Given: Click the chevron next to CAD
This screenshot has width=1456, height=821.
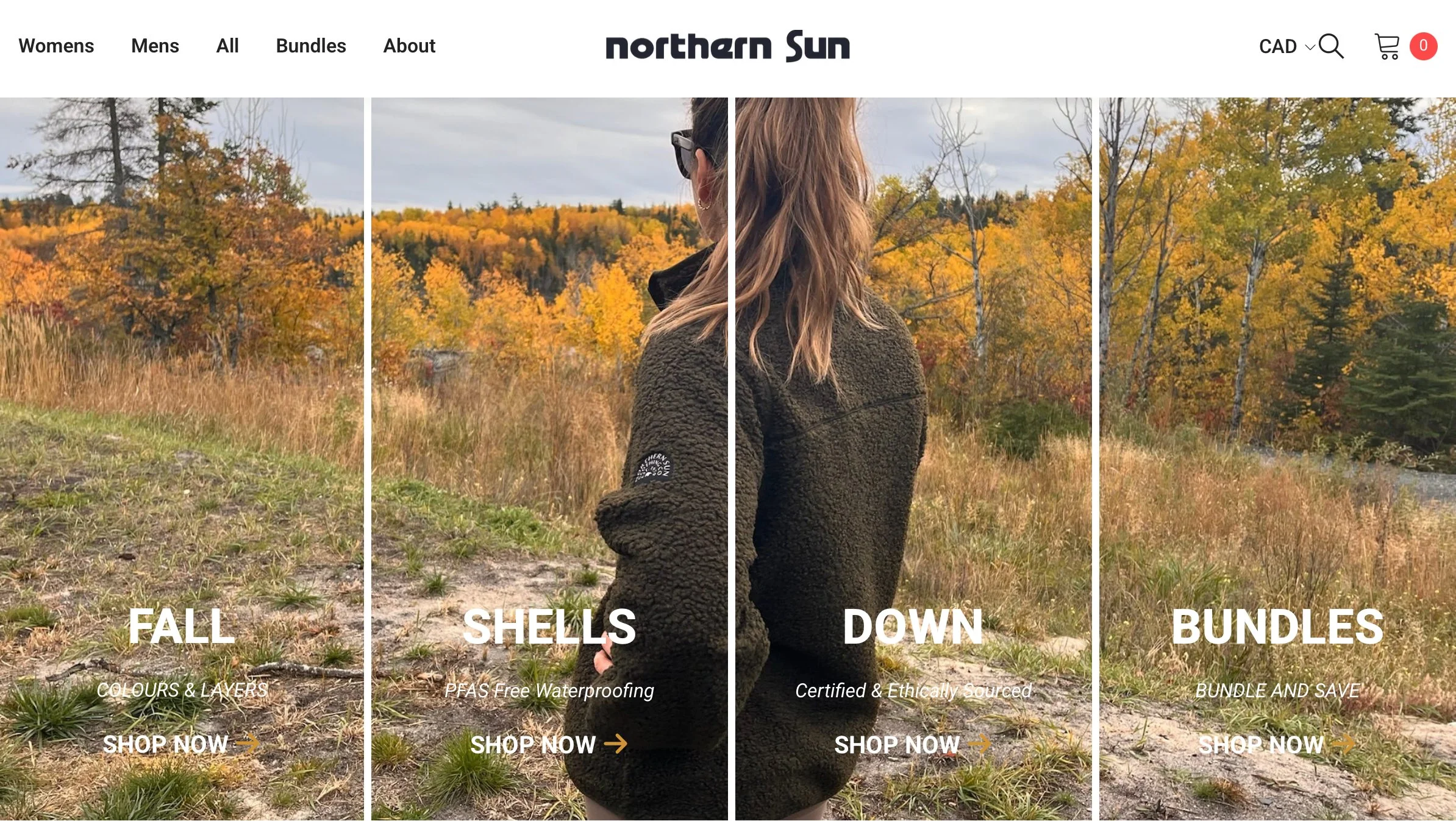Looking at the screenshot, I should [x=1309, y=48].
